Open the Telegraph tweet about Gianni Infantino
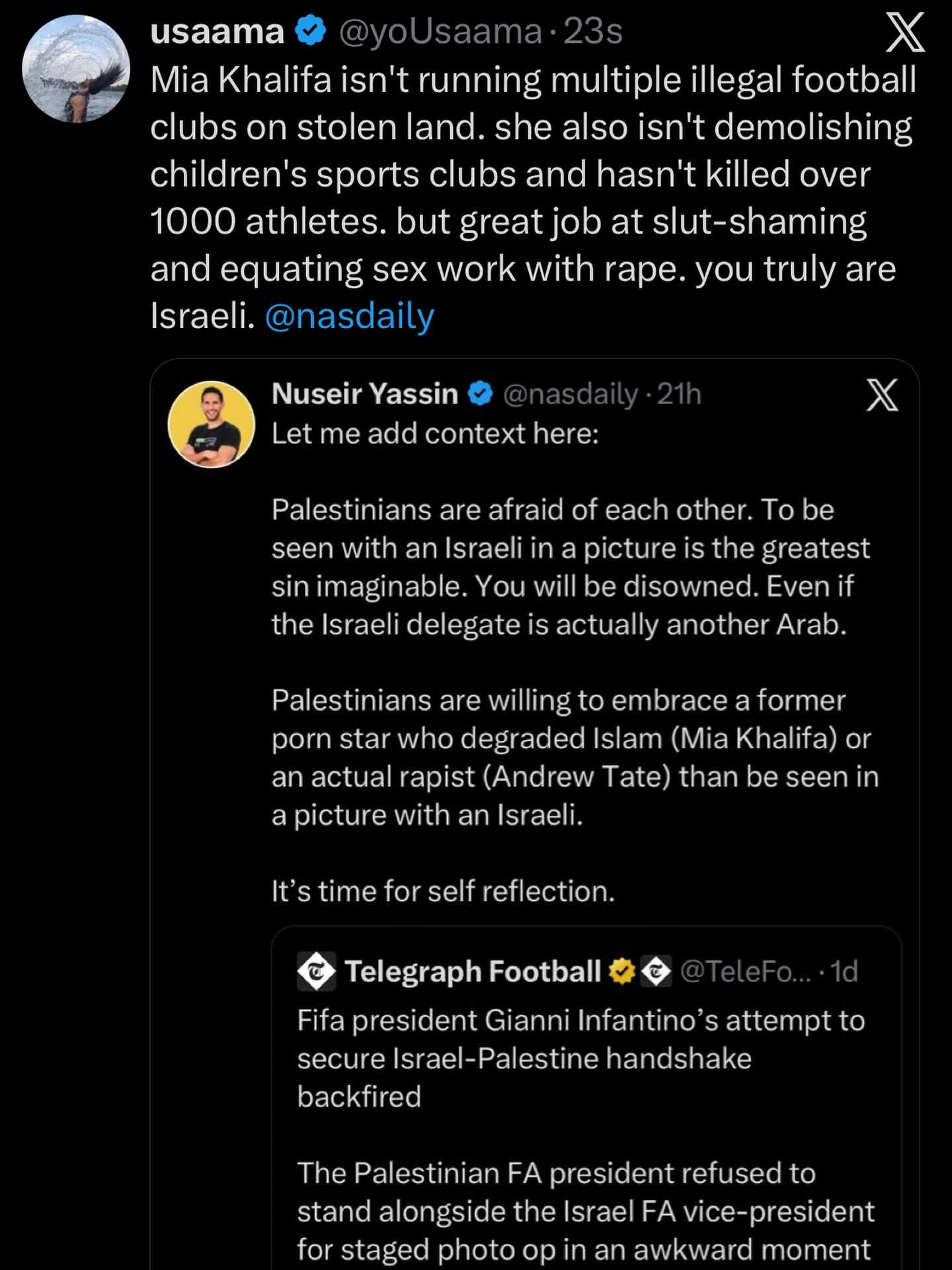 [581, 1058]
